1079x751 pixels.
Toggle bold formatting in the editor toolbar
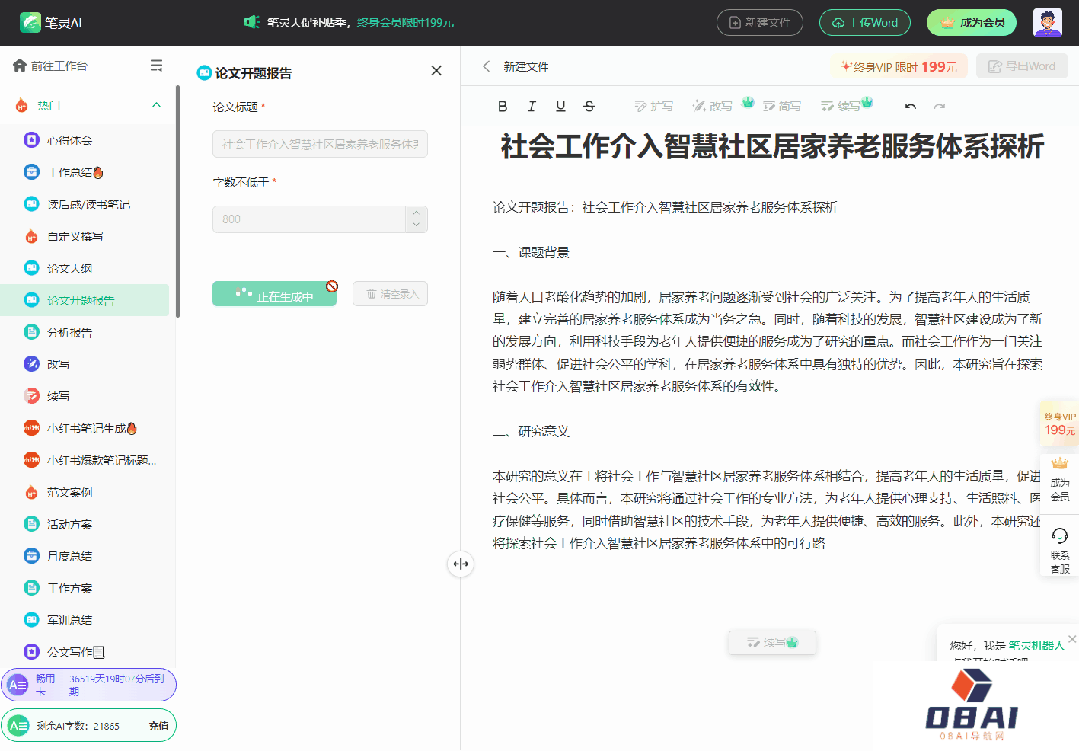(503, 105)
